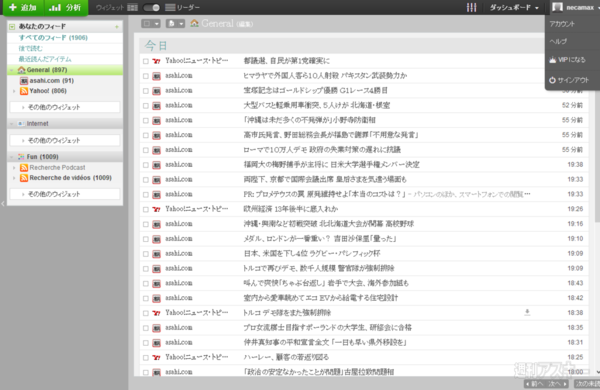The width and height of the screenshot is (600, 390).
Task: Expand the Recherche Podcast feed arrow
Action: [15, 168]
